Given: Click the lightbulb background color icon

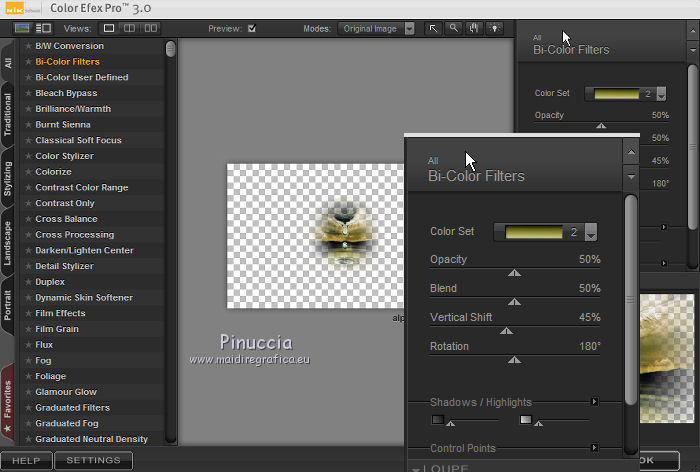Looking at the screenshot, I should click(x=494, y=29).
